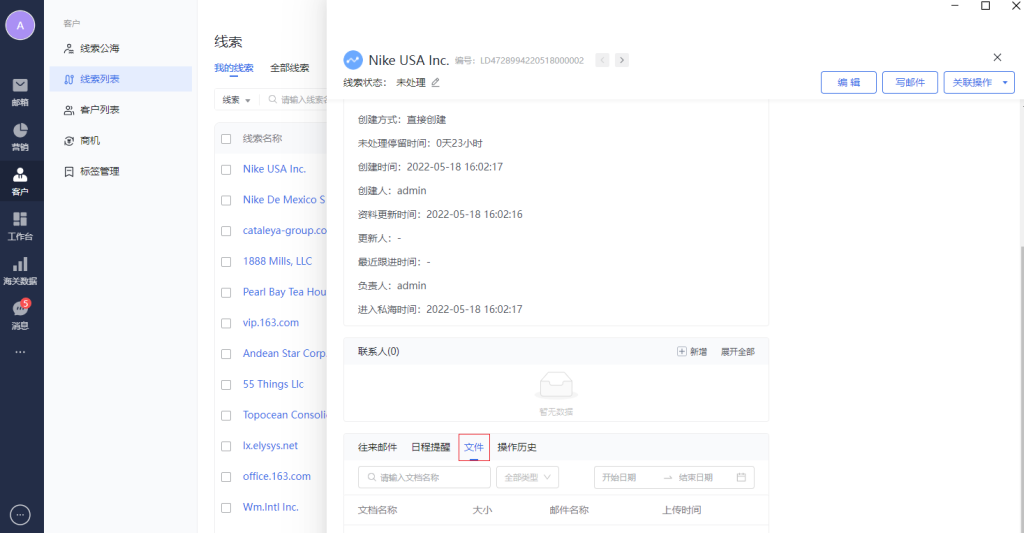Switch to the 往来邮件 tab
Image resolution: width=1024 pixels, height=533 pixels.
377,447
